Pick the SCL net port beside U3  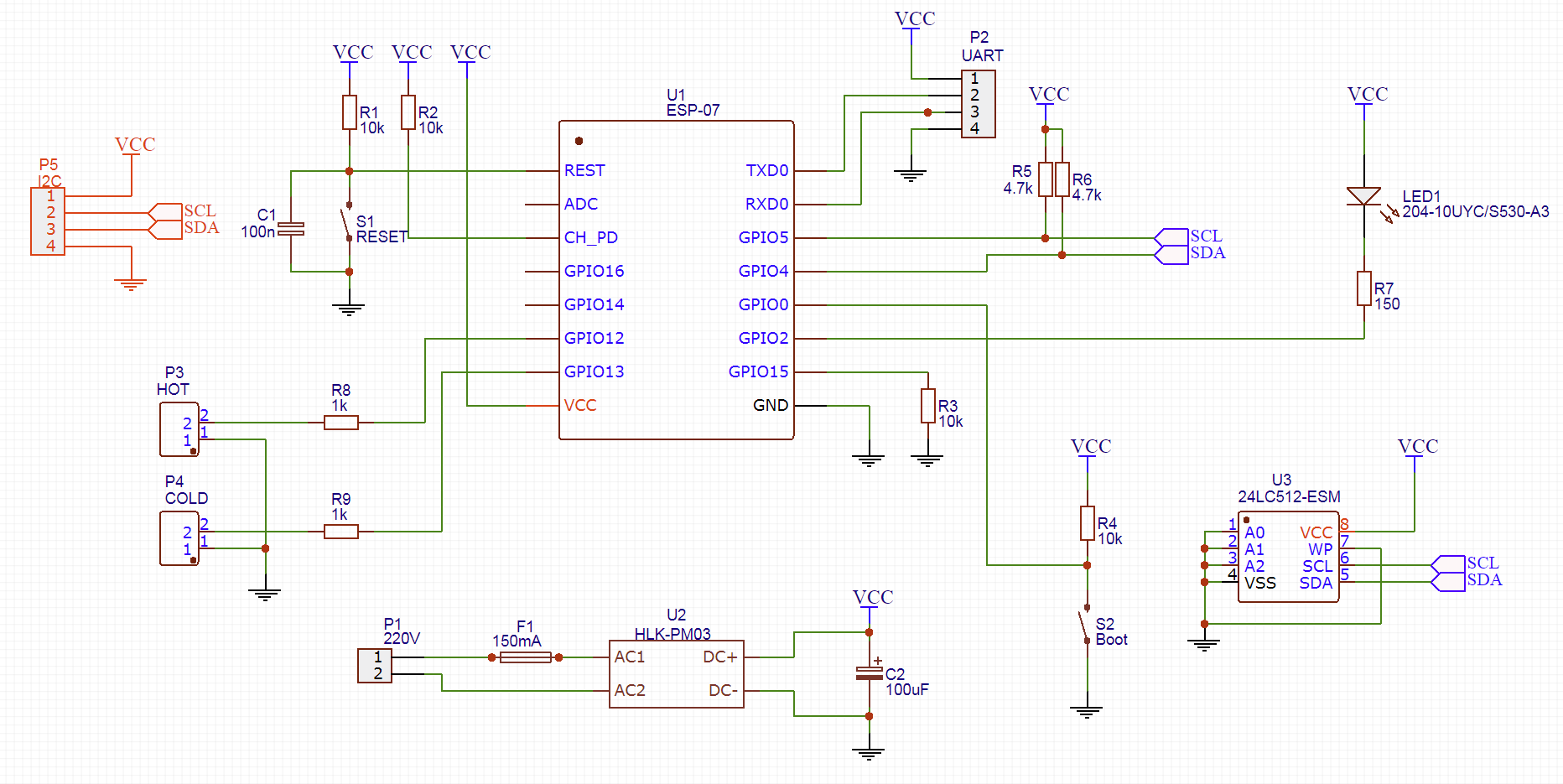click(x=1449, y=564)
